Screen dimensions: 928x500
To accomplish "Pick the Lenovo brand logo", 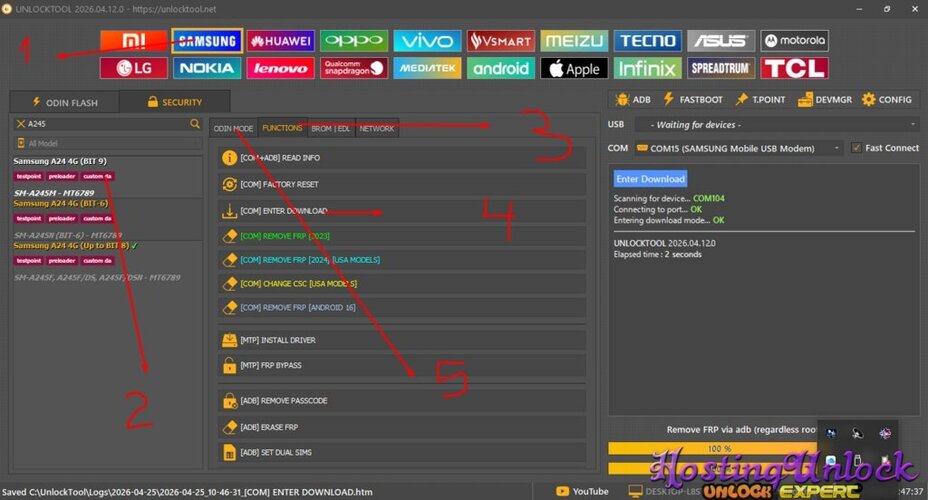I will pos(281,68).
